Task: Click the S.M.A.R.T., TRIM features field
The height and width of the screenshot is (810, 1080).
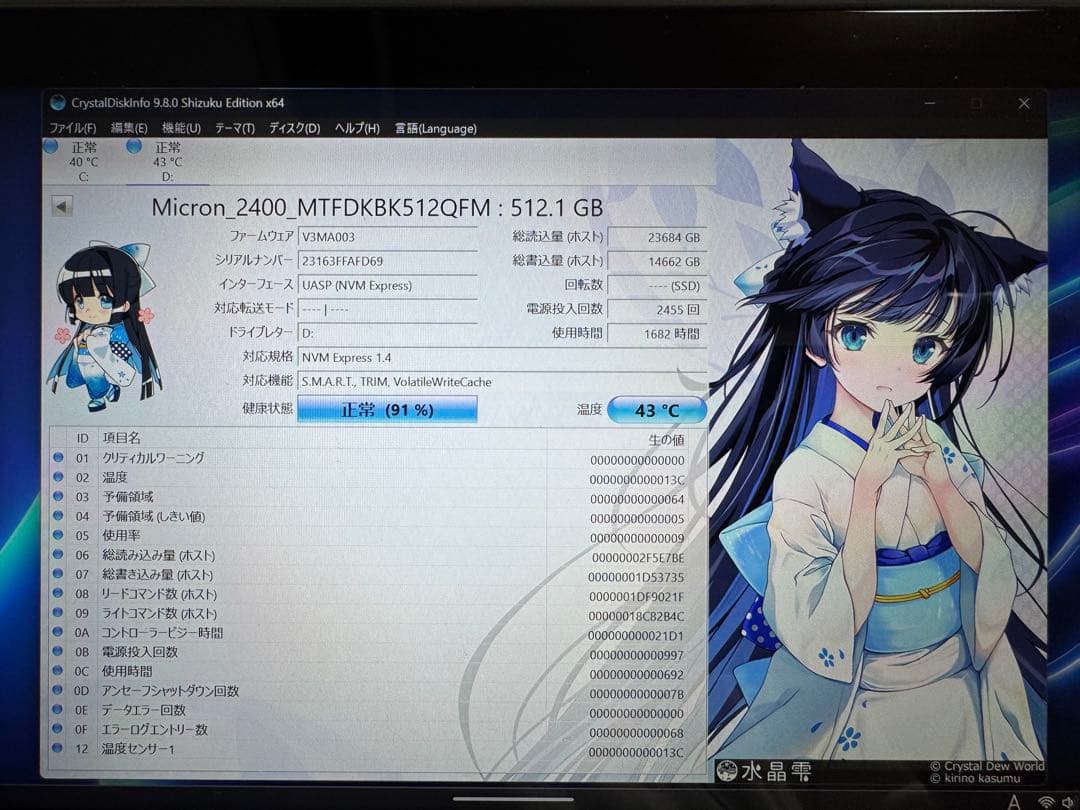Action: tap(502, 382)
